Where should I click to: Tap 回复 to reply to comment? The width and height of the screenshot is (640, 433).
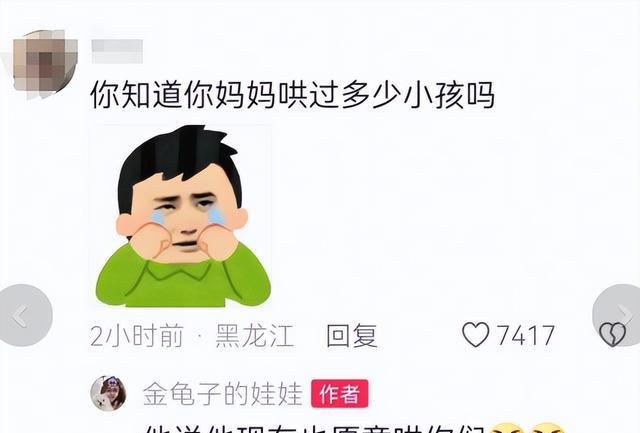pos(352,335)
